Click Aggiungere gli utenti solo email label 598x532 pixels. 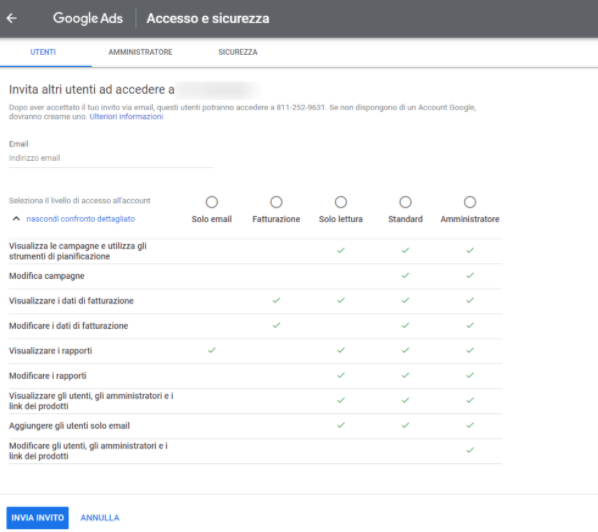pos(69,426)
